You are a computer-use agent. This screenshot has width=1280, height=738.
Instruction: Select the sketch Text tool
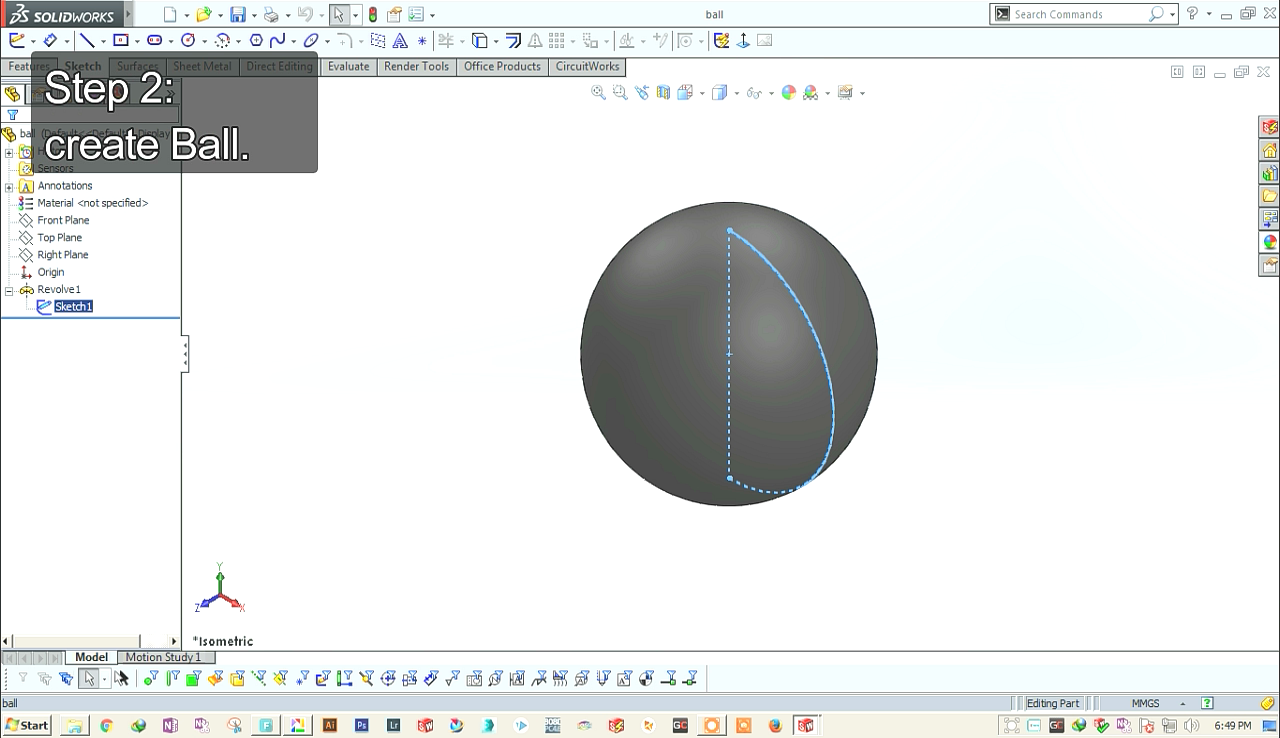399,40
